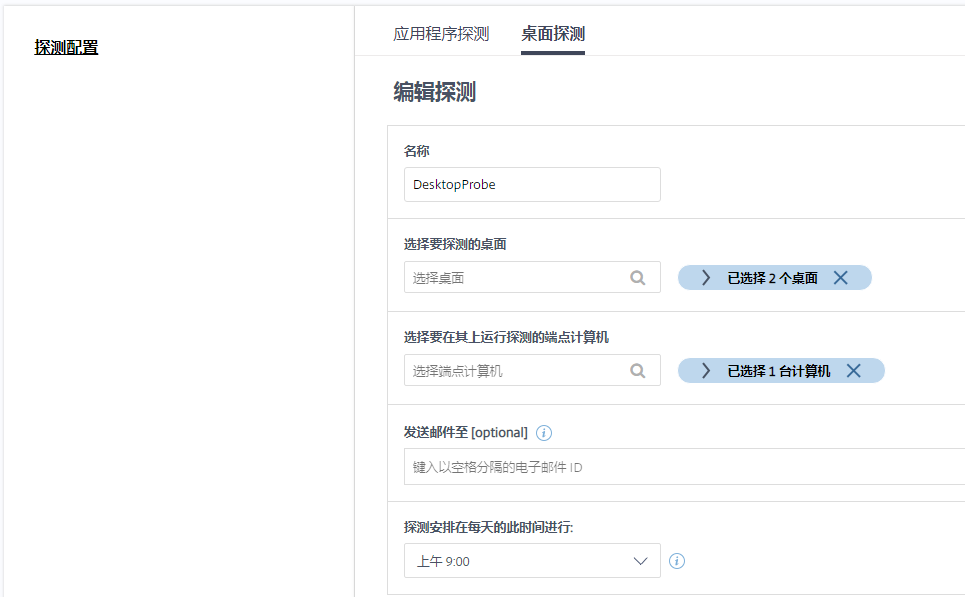965x597 pixels.
Task: Click the down arrow of the time selector
Action: point(642,561)
